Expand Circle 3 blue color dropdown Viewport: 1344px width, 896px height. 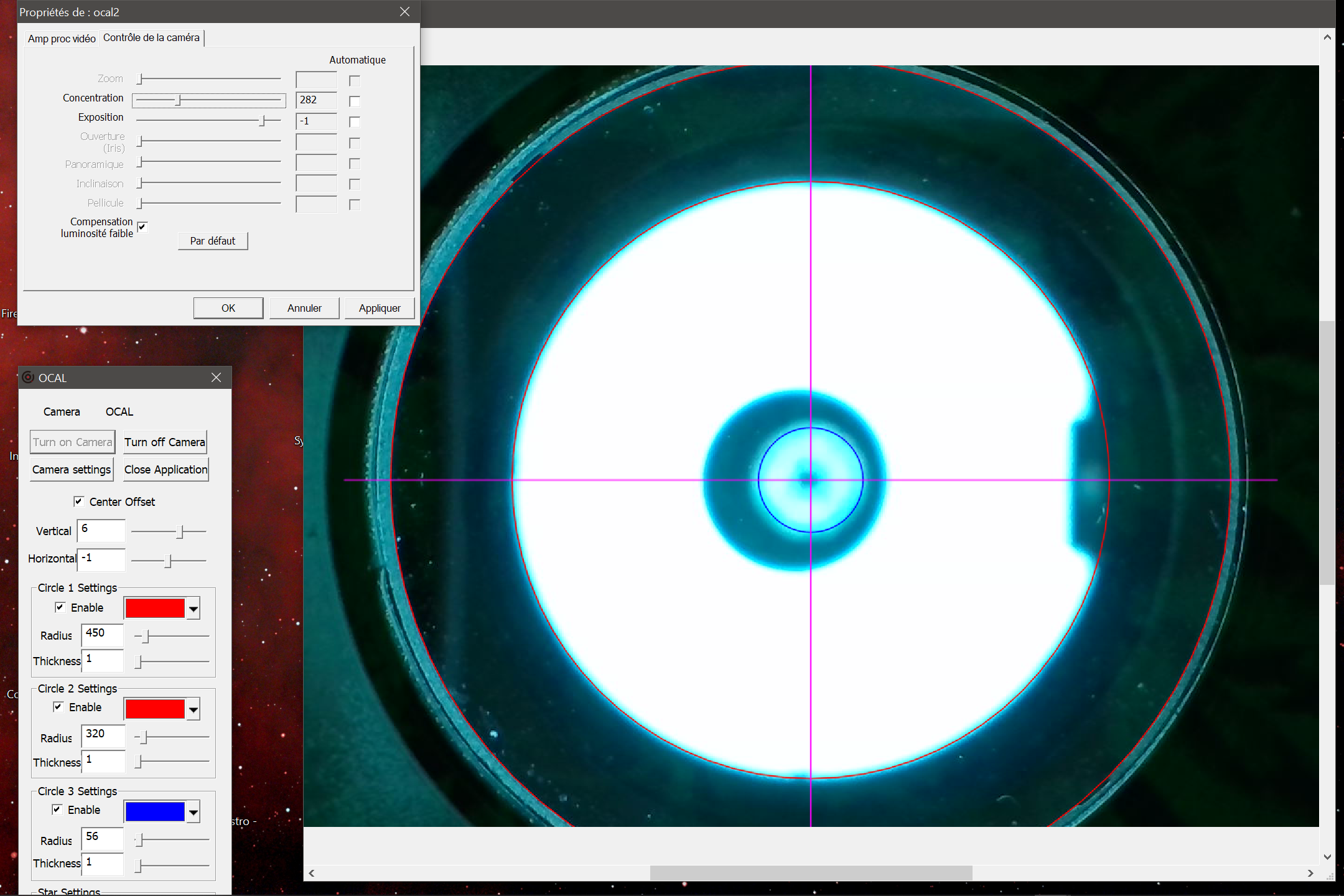point(194,812)
